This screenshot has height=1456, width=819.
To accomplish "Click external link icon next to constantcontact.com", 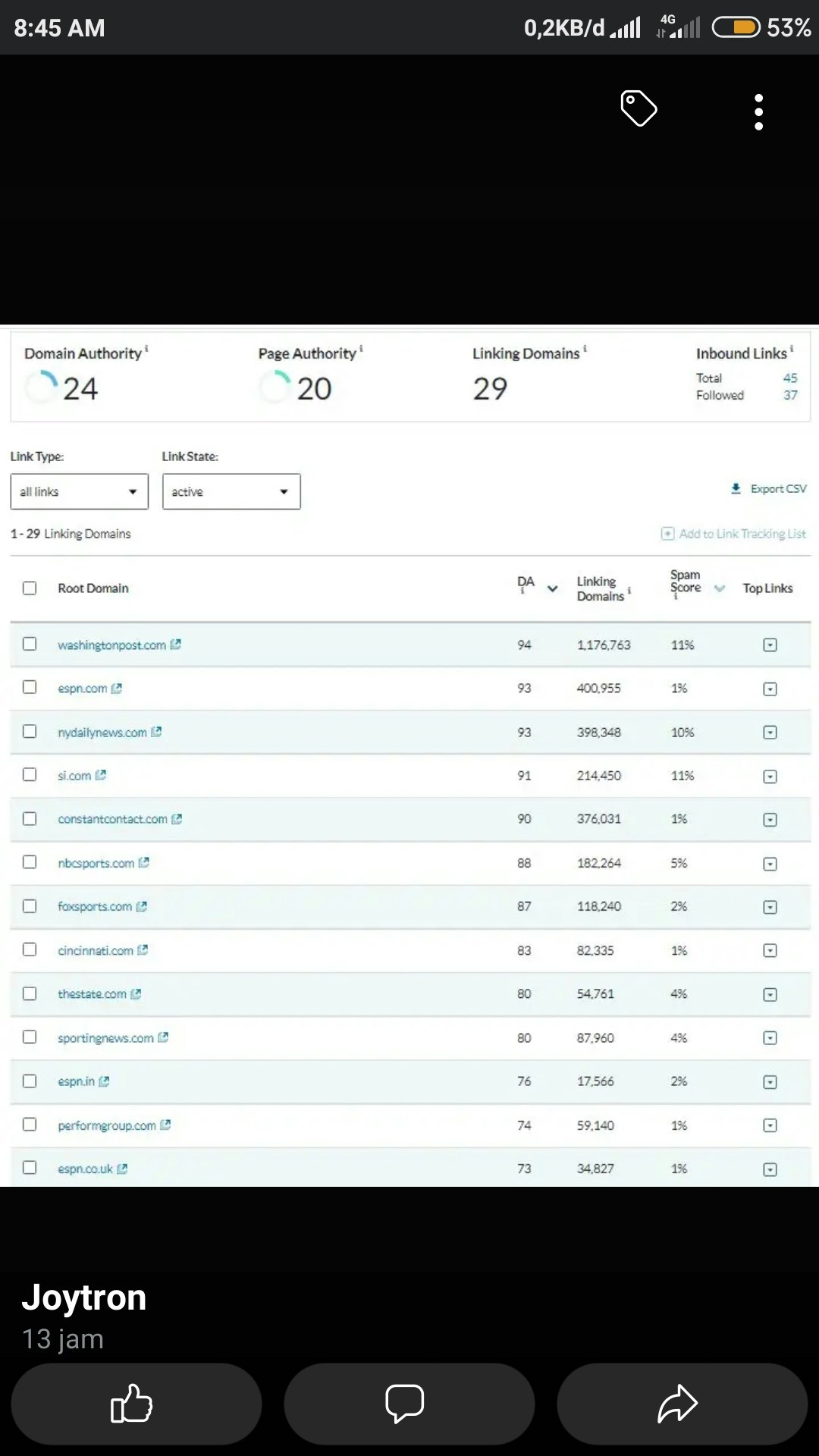I will [177, 819].
